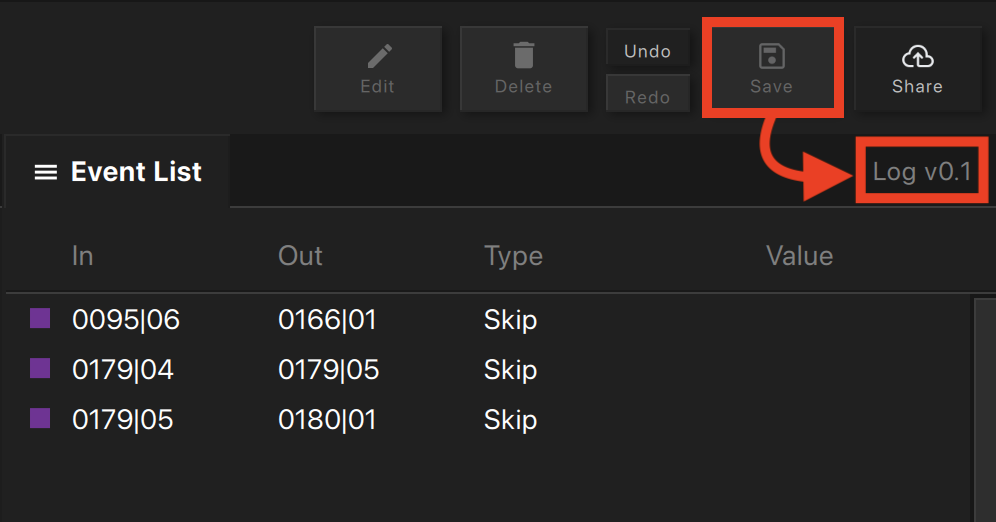Select the Skip event ending at 0180|01

[x=489, y=420]
